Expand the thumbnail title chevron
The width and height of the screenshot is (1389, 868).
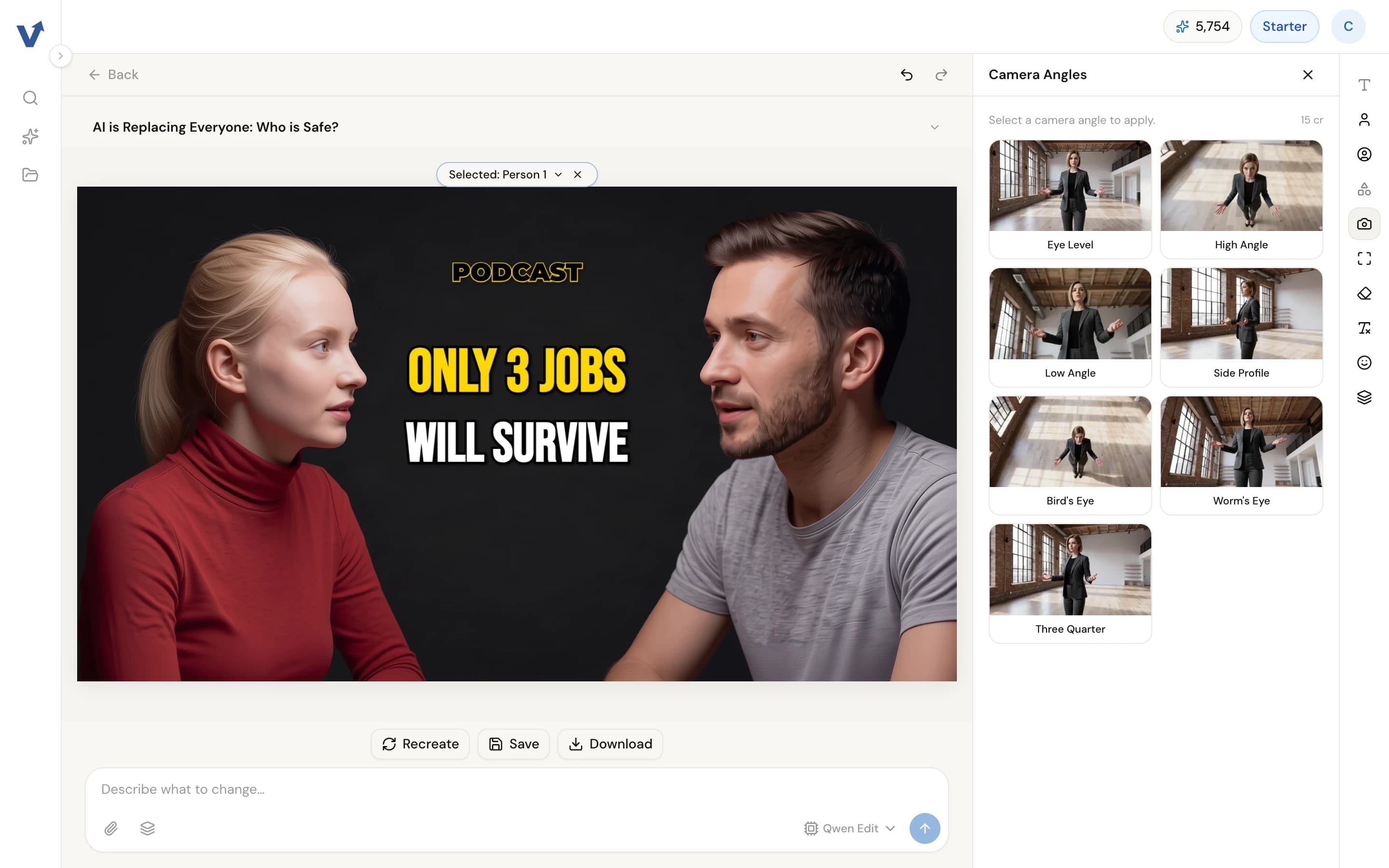click(934, 127)
